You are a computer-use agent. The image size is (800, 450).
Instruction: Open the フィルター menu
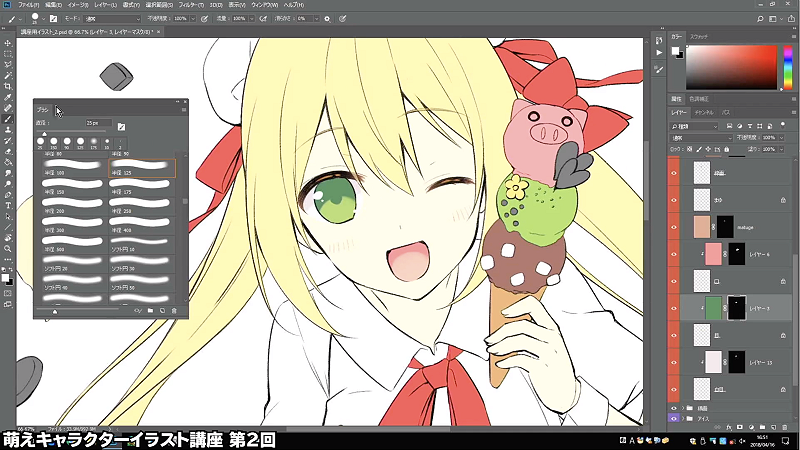tap(191, 5)
